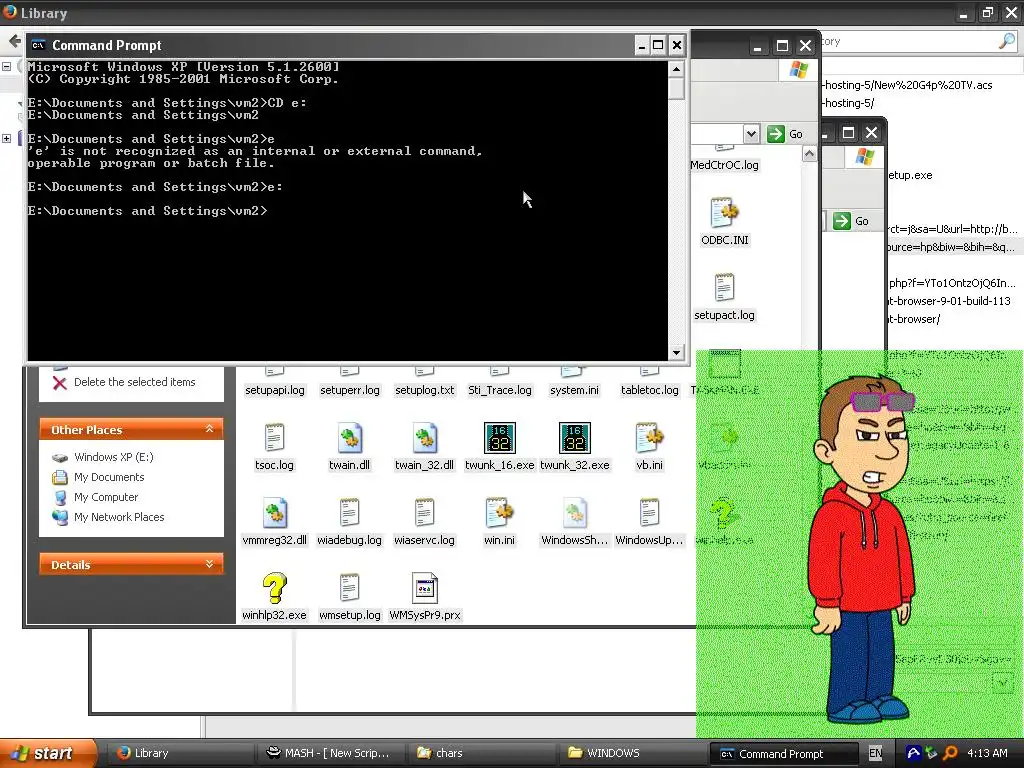Select the setupact.log file icon
1024x768 pixels.
coord(724,287)
